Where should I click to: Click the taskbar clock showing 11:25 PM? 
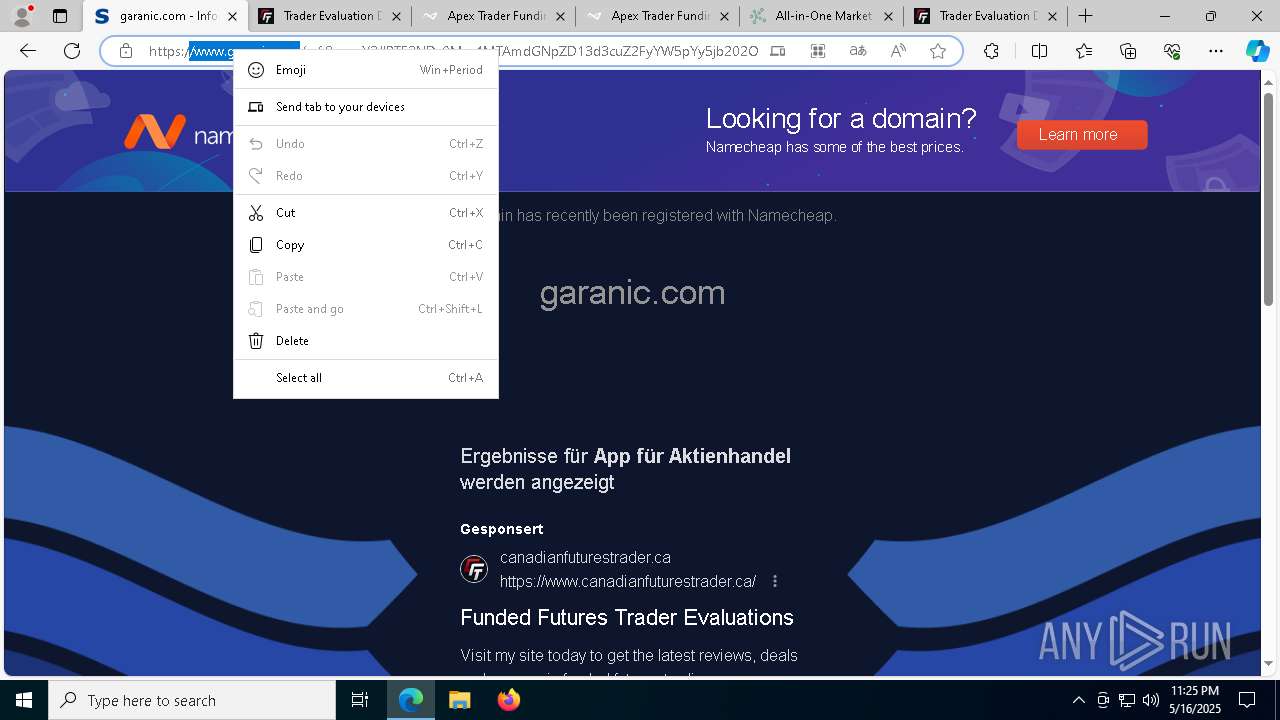[1195, 700]
